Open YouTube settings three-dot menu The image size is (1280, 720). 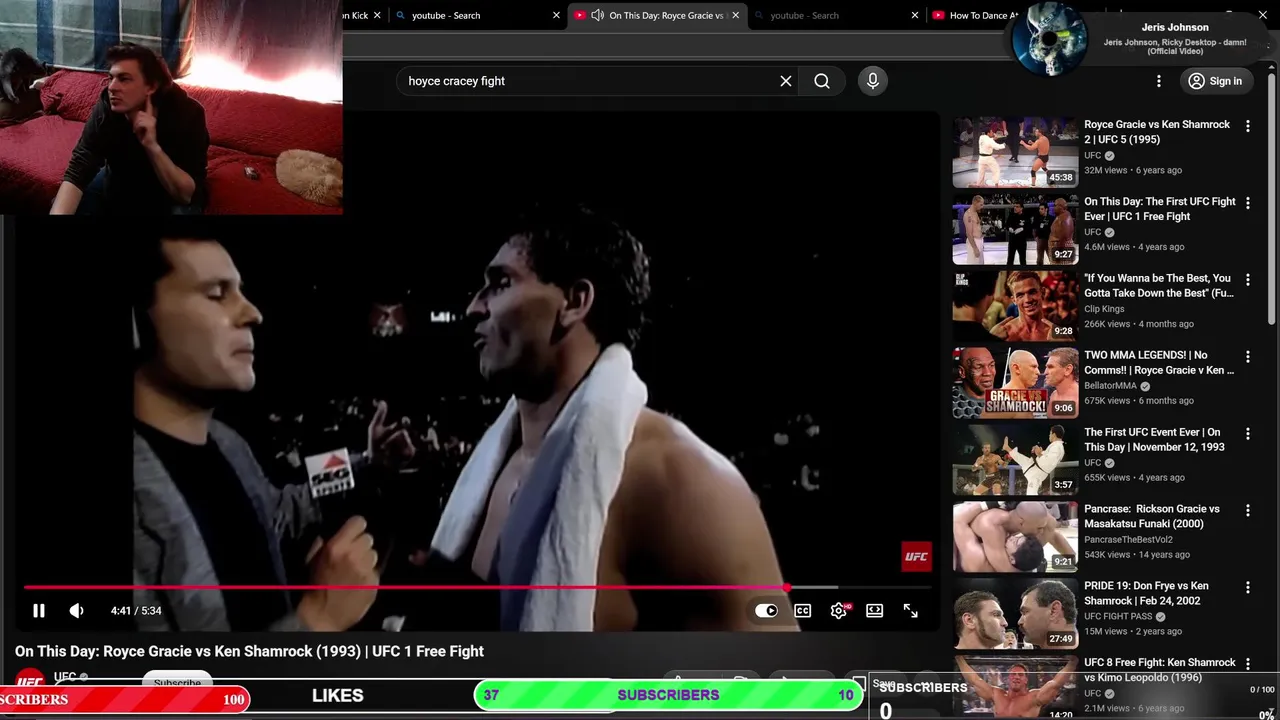click(1159, 81)
